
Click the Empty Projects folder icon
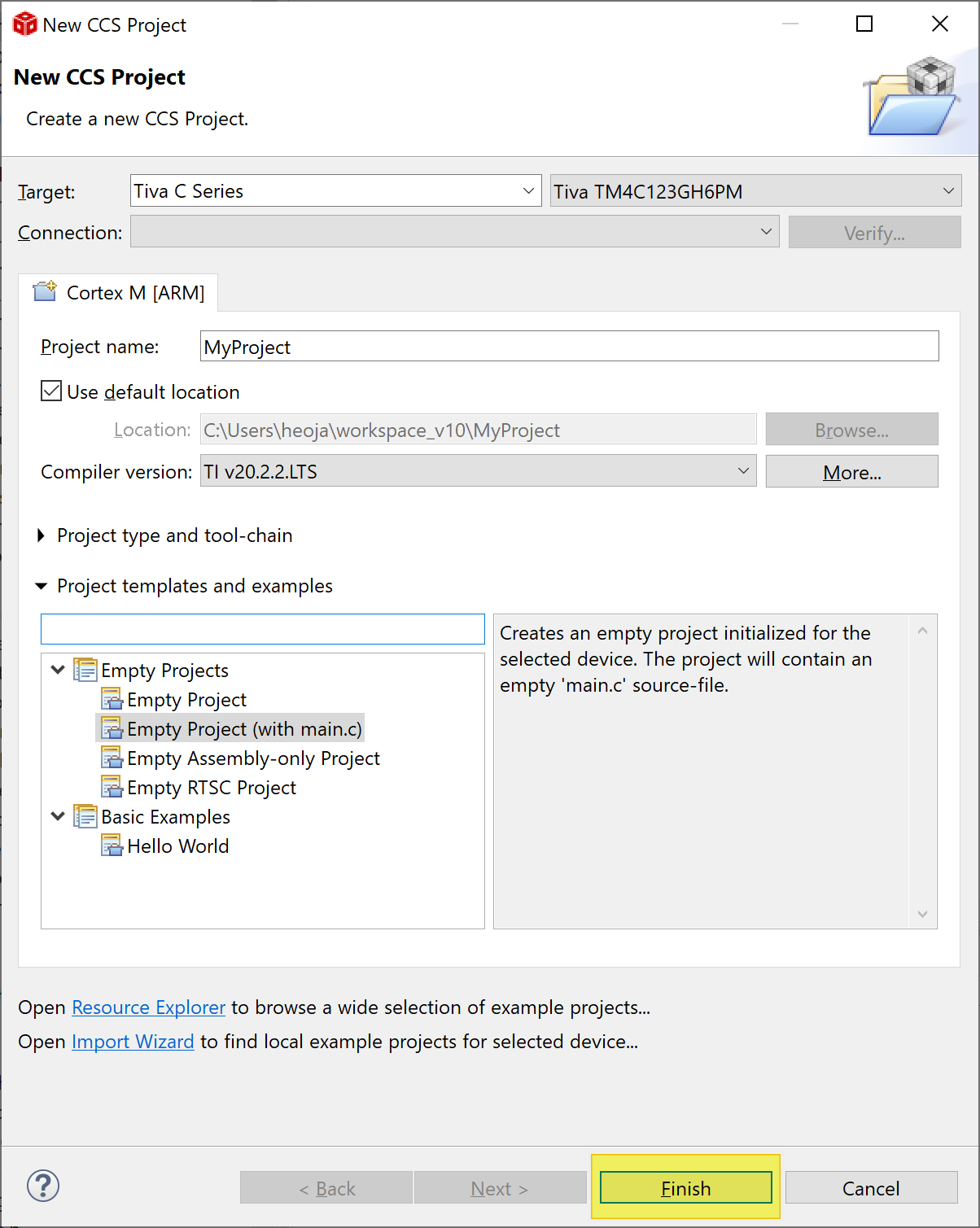pos(85,670)
